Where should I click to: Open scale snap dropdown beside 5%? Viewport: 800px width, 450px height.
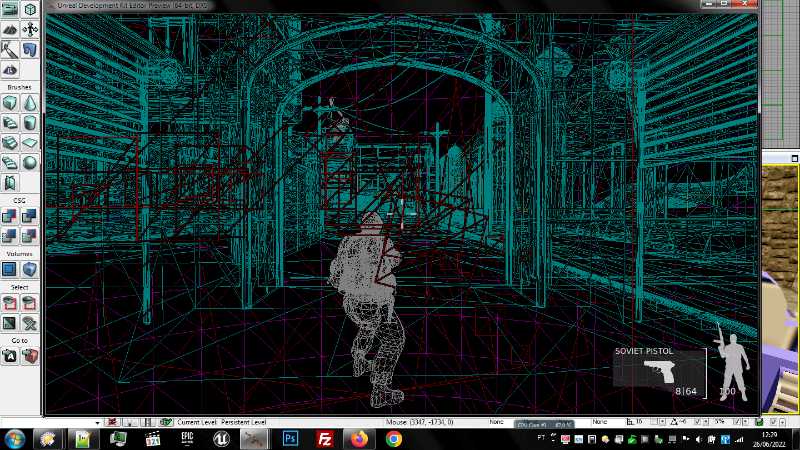coord(745,422)
